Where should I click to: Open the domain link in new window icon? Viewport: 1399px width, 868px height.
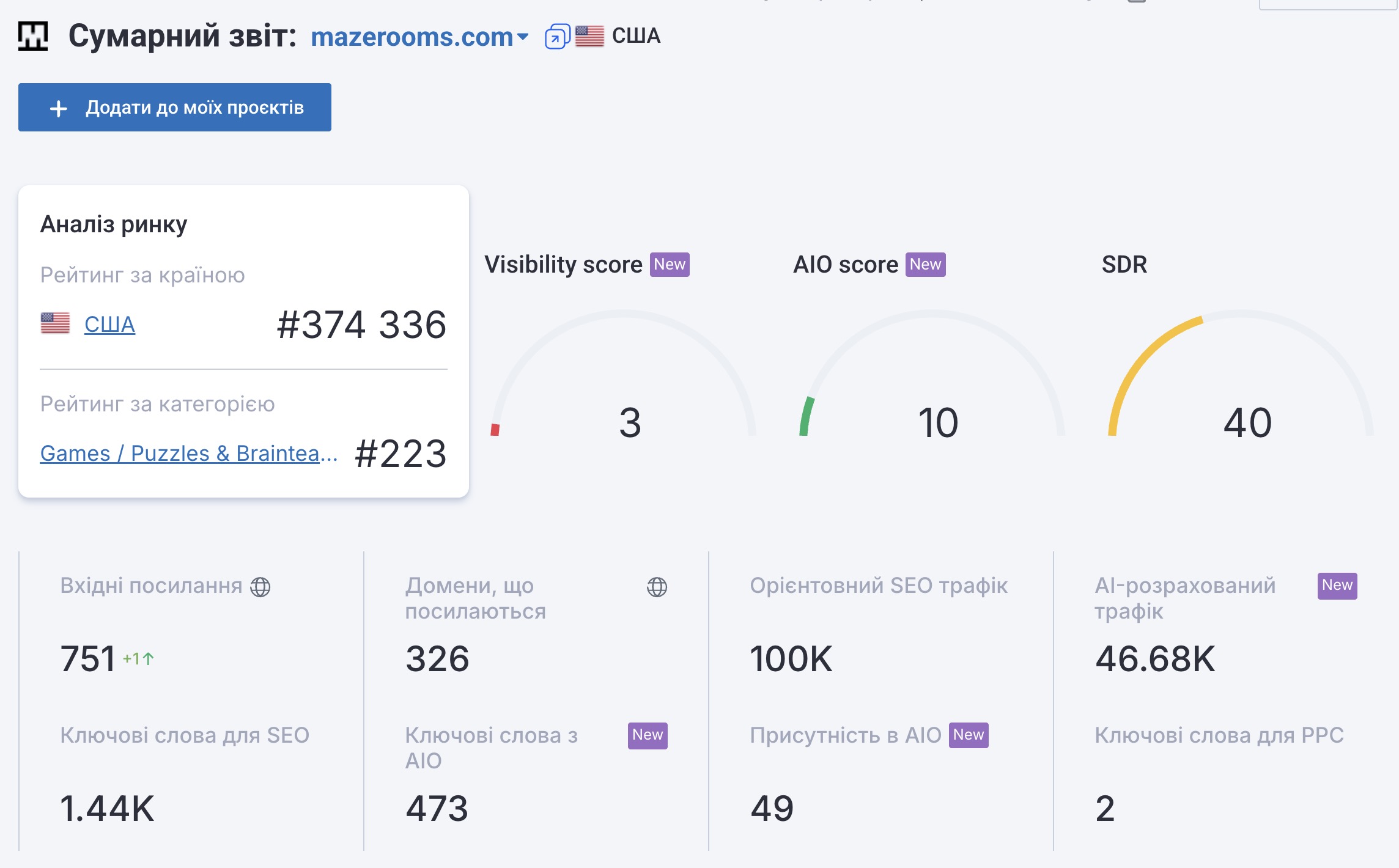click(556, 37)
